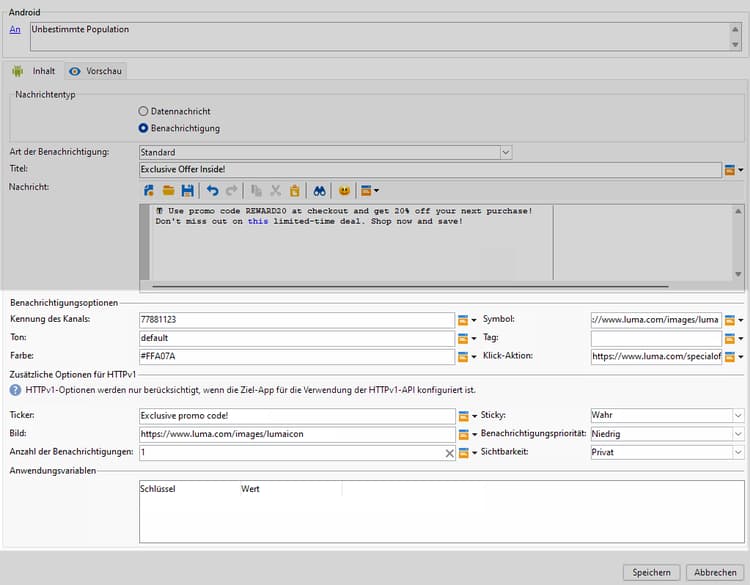This screenshot has height=585, width=750.
Task: Click the Ton field
Action: click(x=297, y=338)
